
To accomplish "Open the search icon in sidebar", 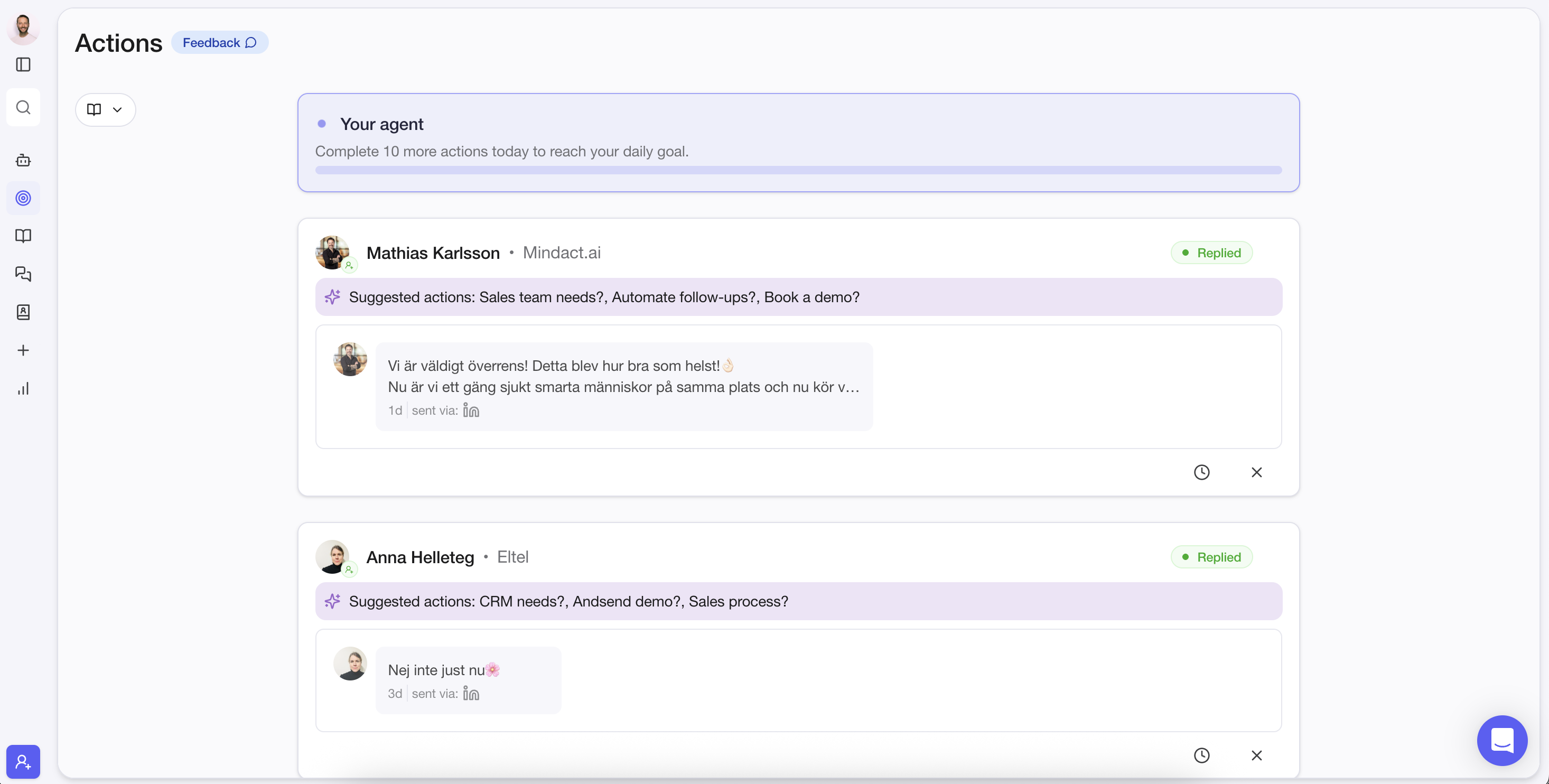I will [23, 108].
